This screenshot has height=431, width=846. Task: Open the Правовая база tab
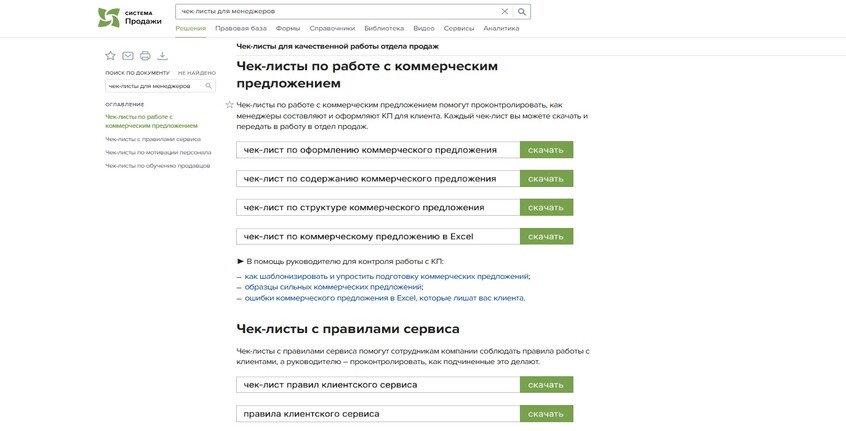[241, 28]
